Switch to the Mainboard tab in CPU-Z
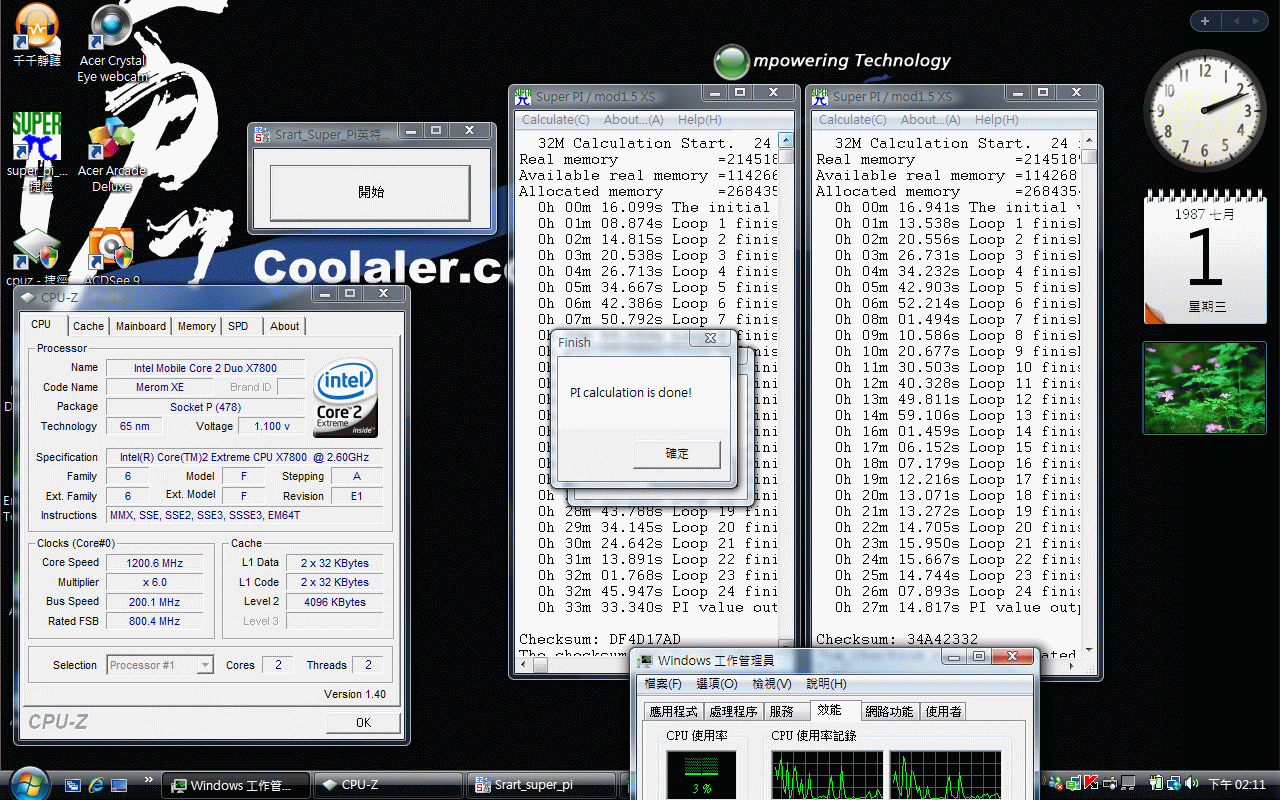 point(141,326)
